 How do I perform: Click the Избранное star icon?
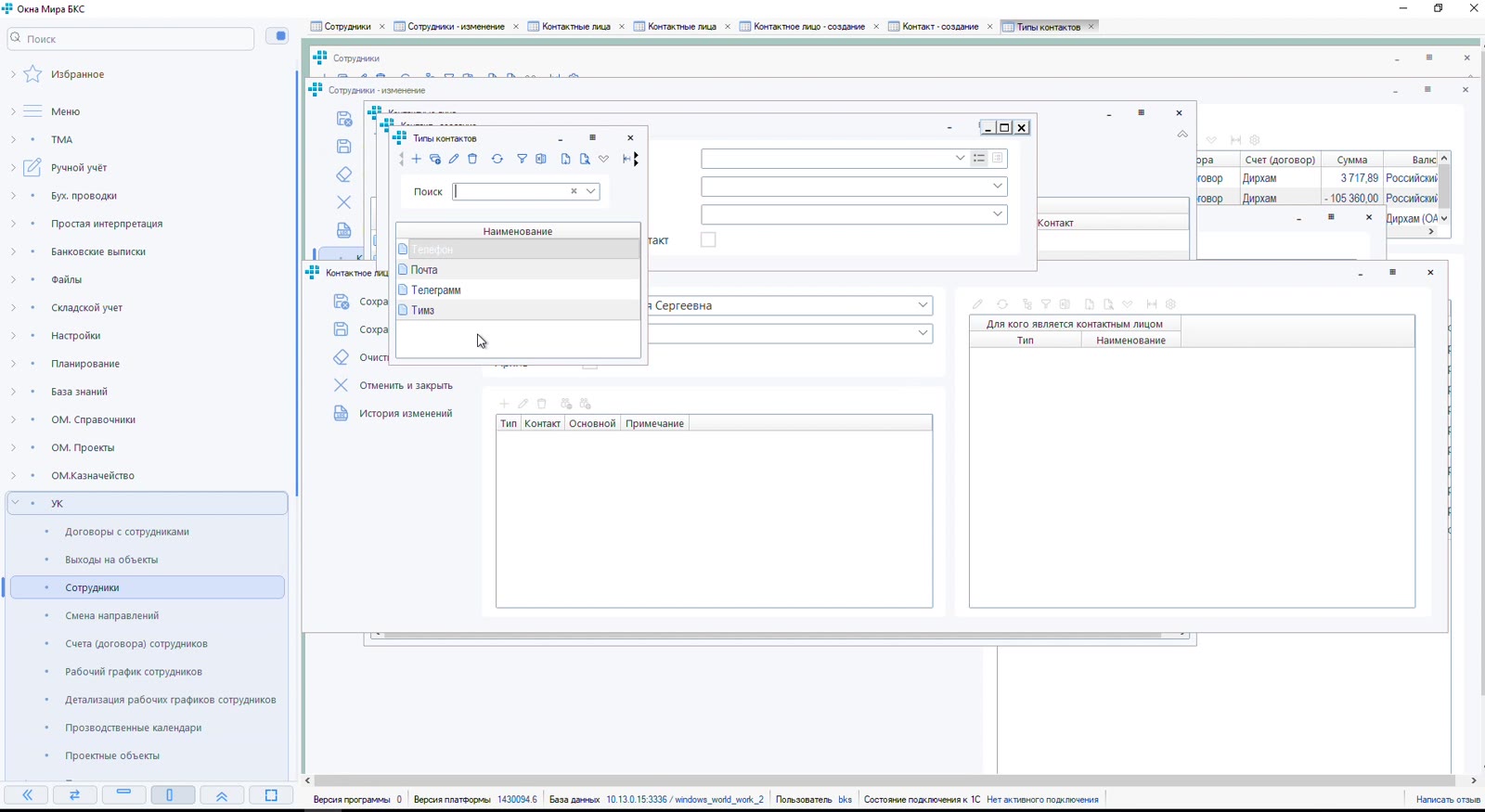point(32,74)
